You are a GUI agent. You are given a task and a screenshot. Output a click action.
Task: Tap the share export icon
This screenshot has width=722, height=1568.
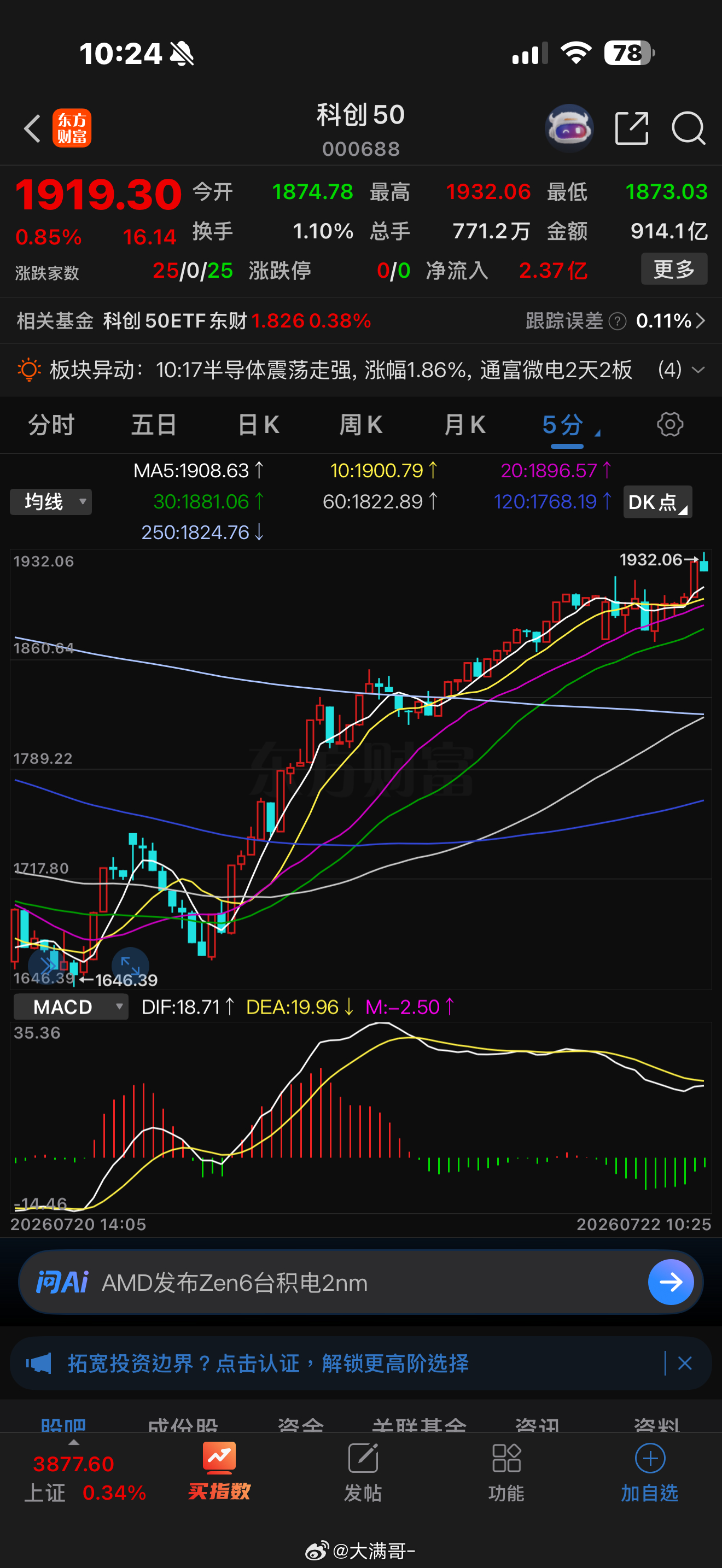click(x=631, y=128)
